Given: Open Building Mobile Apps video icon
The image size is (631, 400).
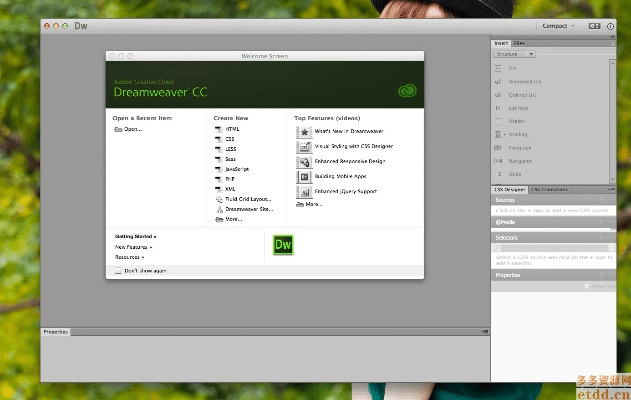Looking at the screenshot, I should pos(304,176).
